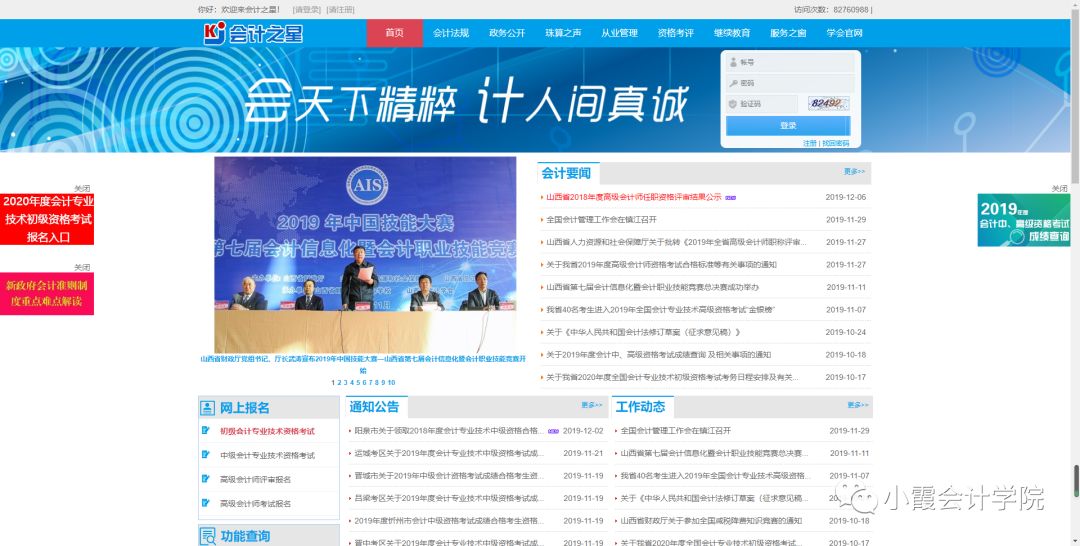This screenshot has width=1080, height=546.
Task: Click slideshow caption about 山西省财政厅党组书记
Action: click(x=363, y=364)
